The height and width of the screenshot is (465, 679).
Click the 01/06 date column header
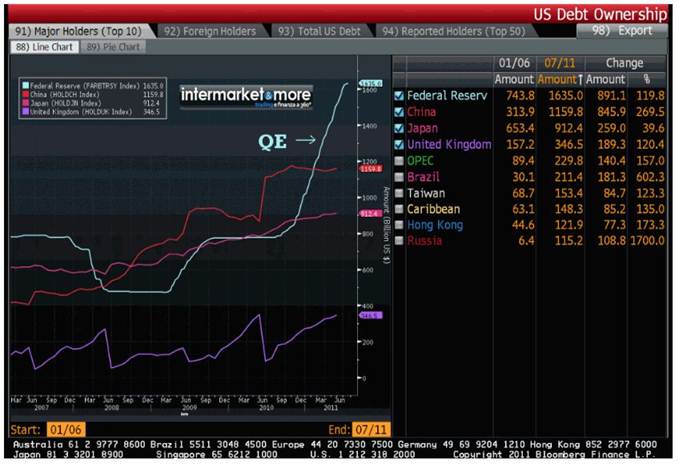514,63
